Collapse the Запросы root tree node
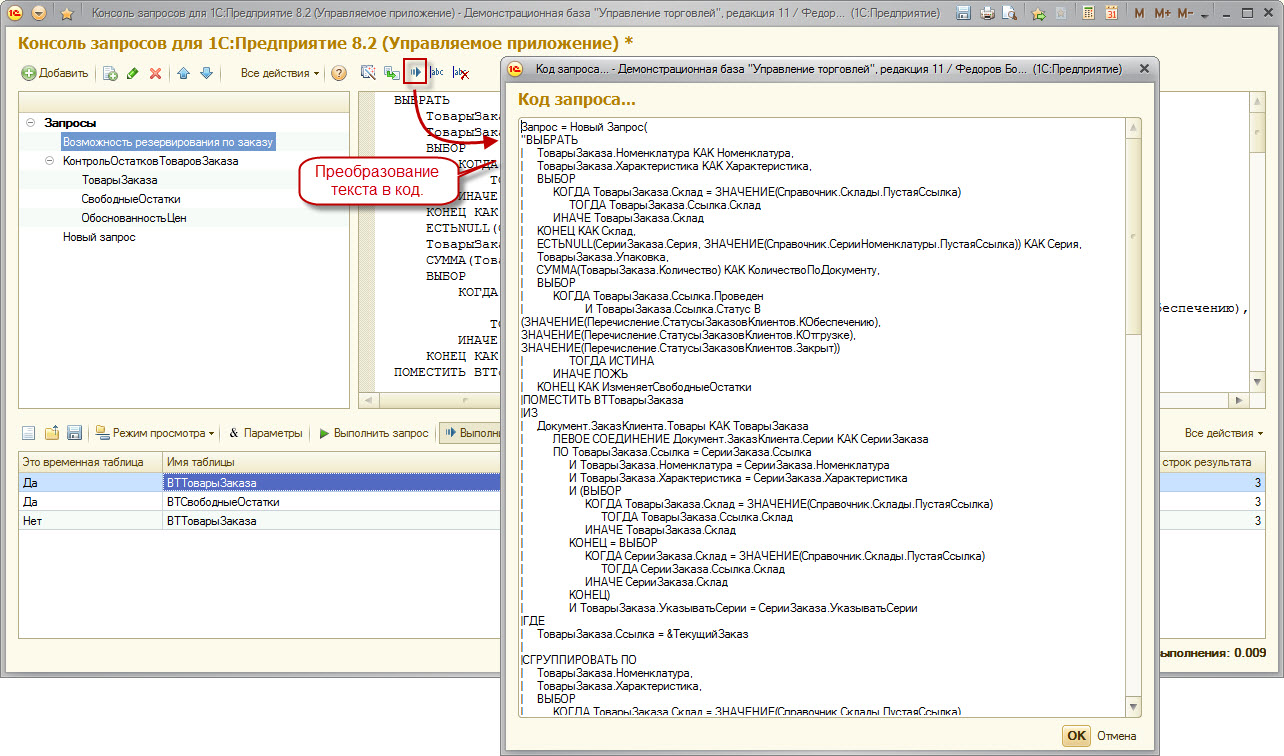This screenshot has width=1284, height=756. pos(31,123)
